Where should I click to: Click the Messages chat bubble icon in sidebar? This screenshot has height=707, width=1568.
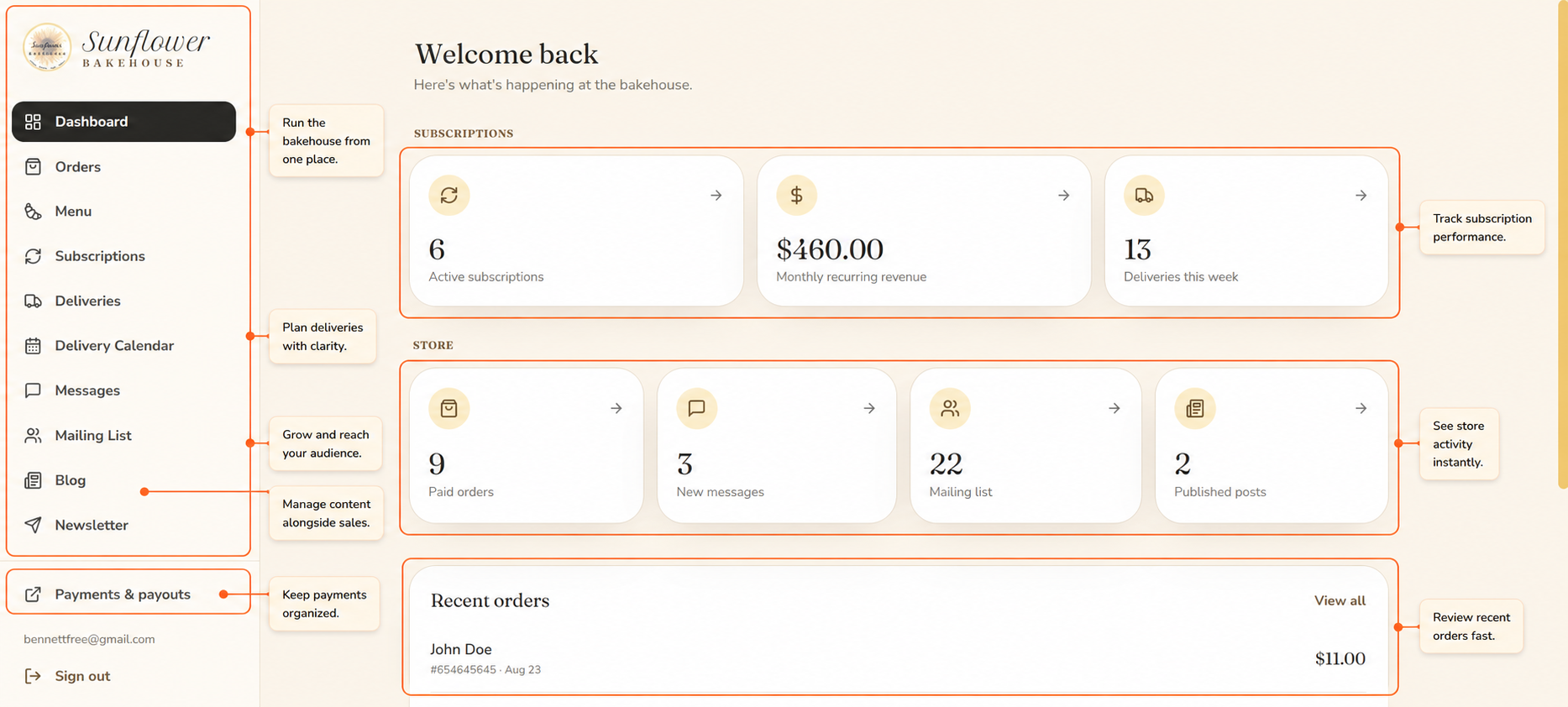(33, 390)
